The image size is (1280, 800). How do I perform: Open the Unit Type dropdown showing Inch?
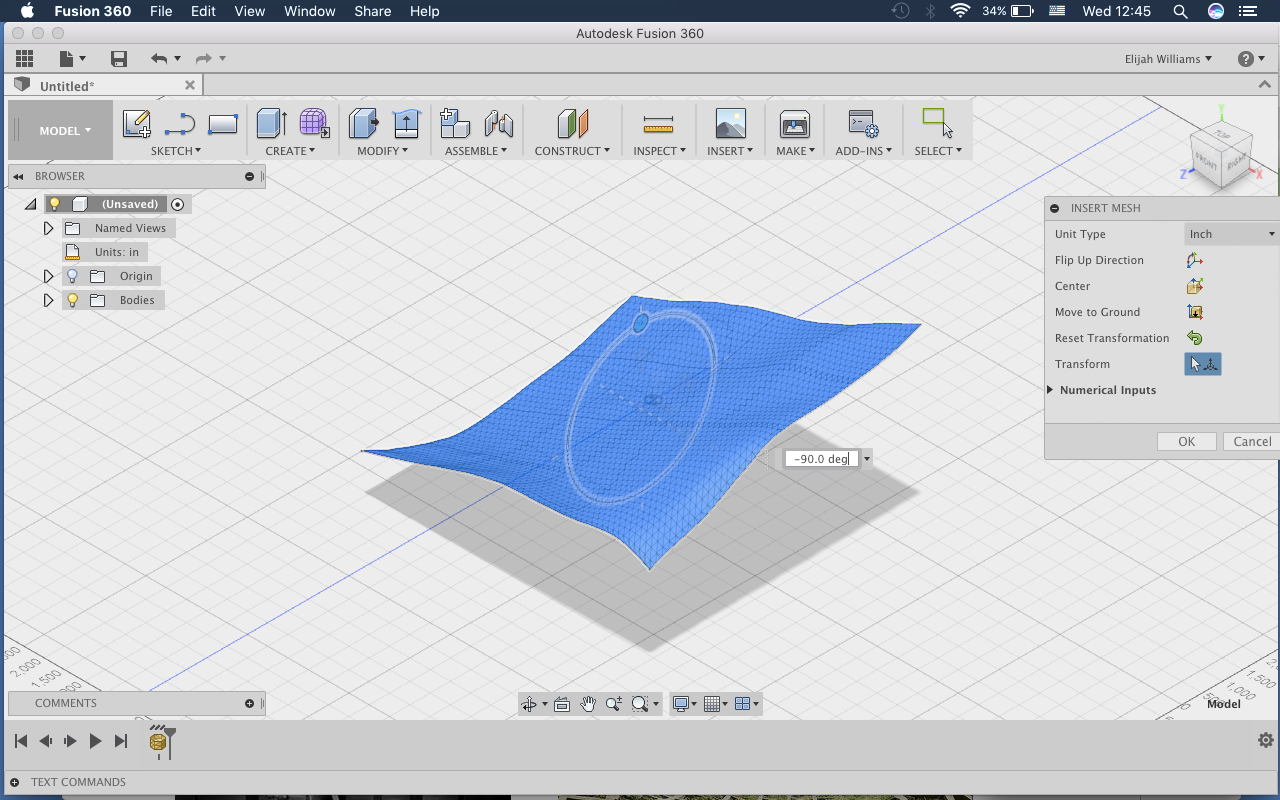(x=1231, y=234)
